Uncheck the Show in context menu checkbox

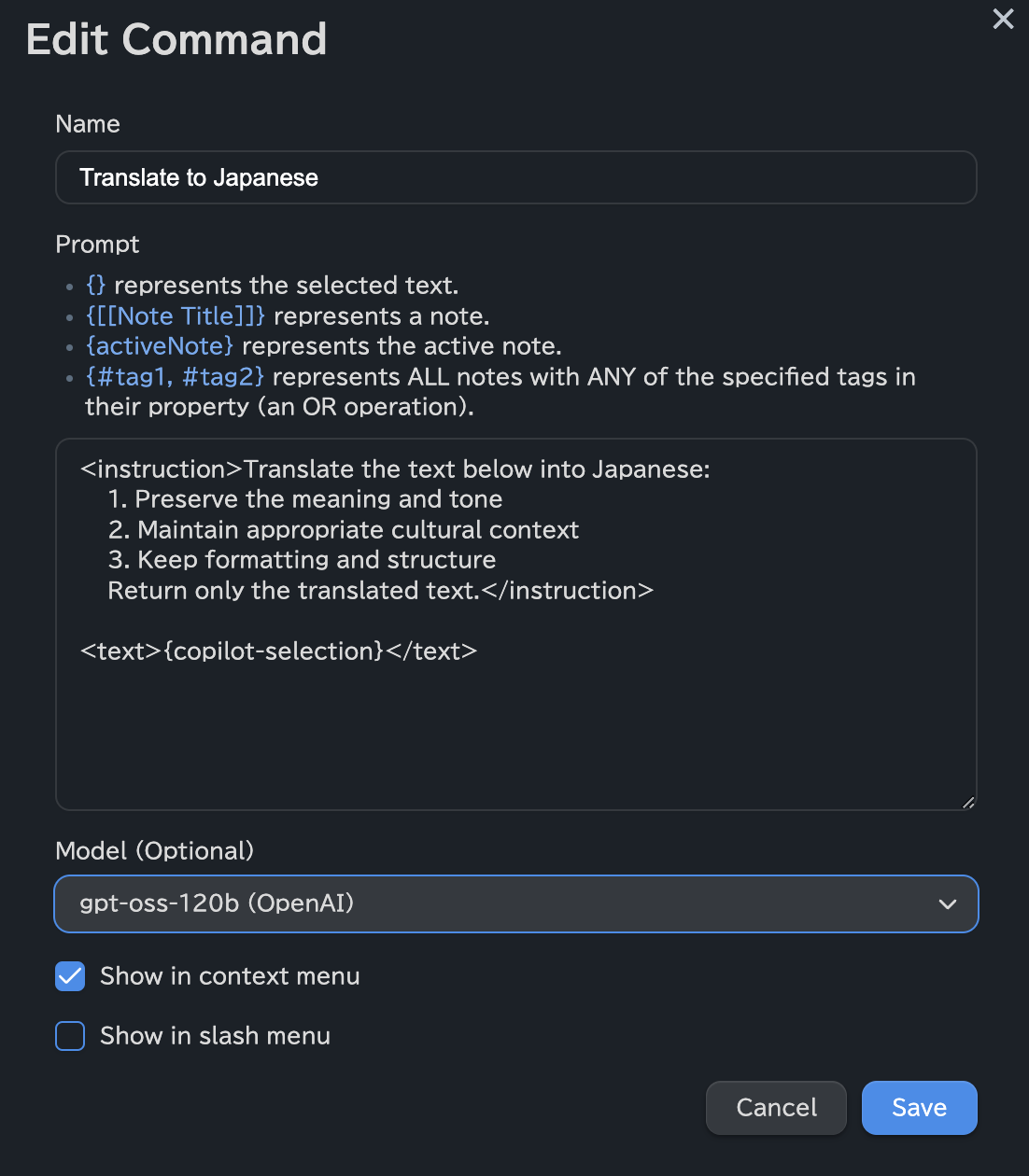[x=70, y=976]
